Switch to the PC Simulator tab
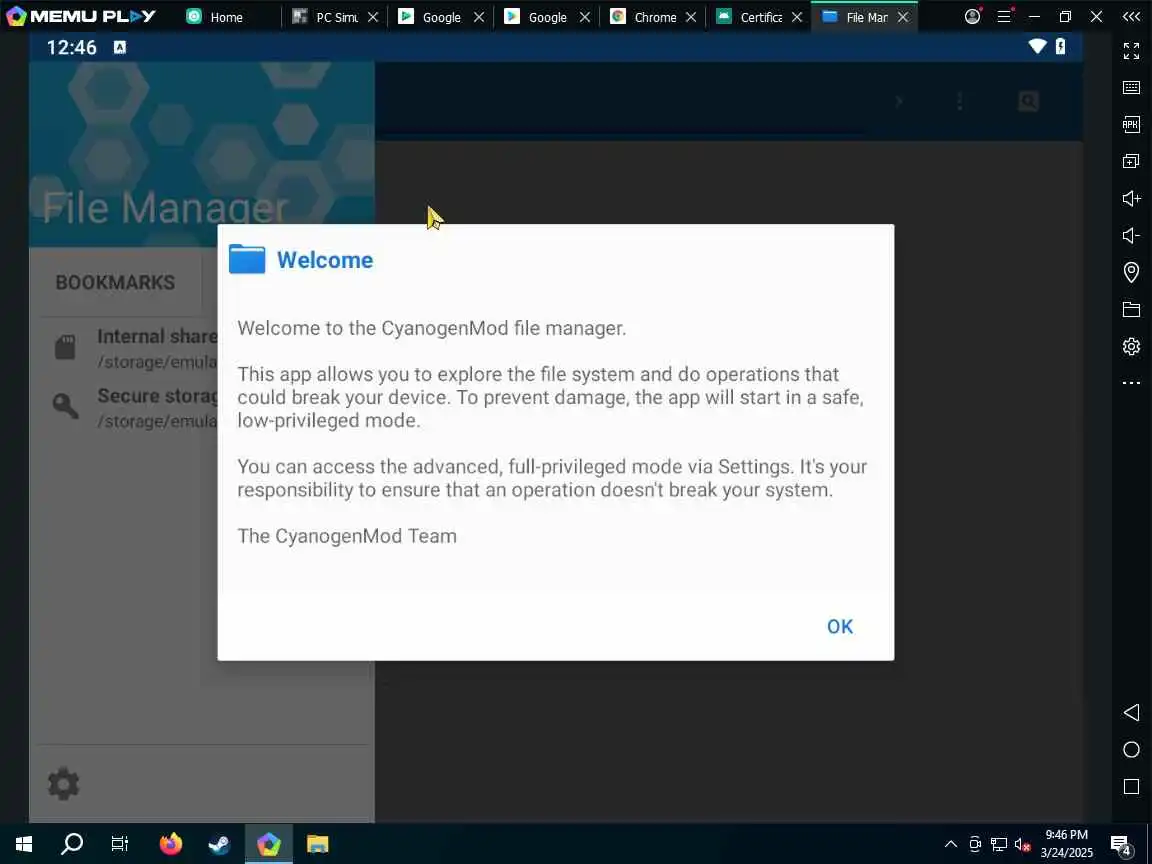 (325, 17)
